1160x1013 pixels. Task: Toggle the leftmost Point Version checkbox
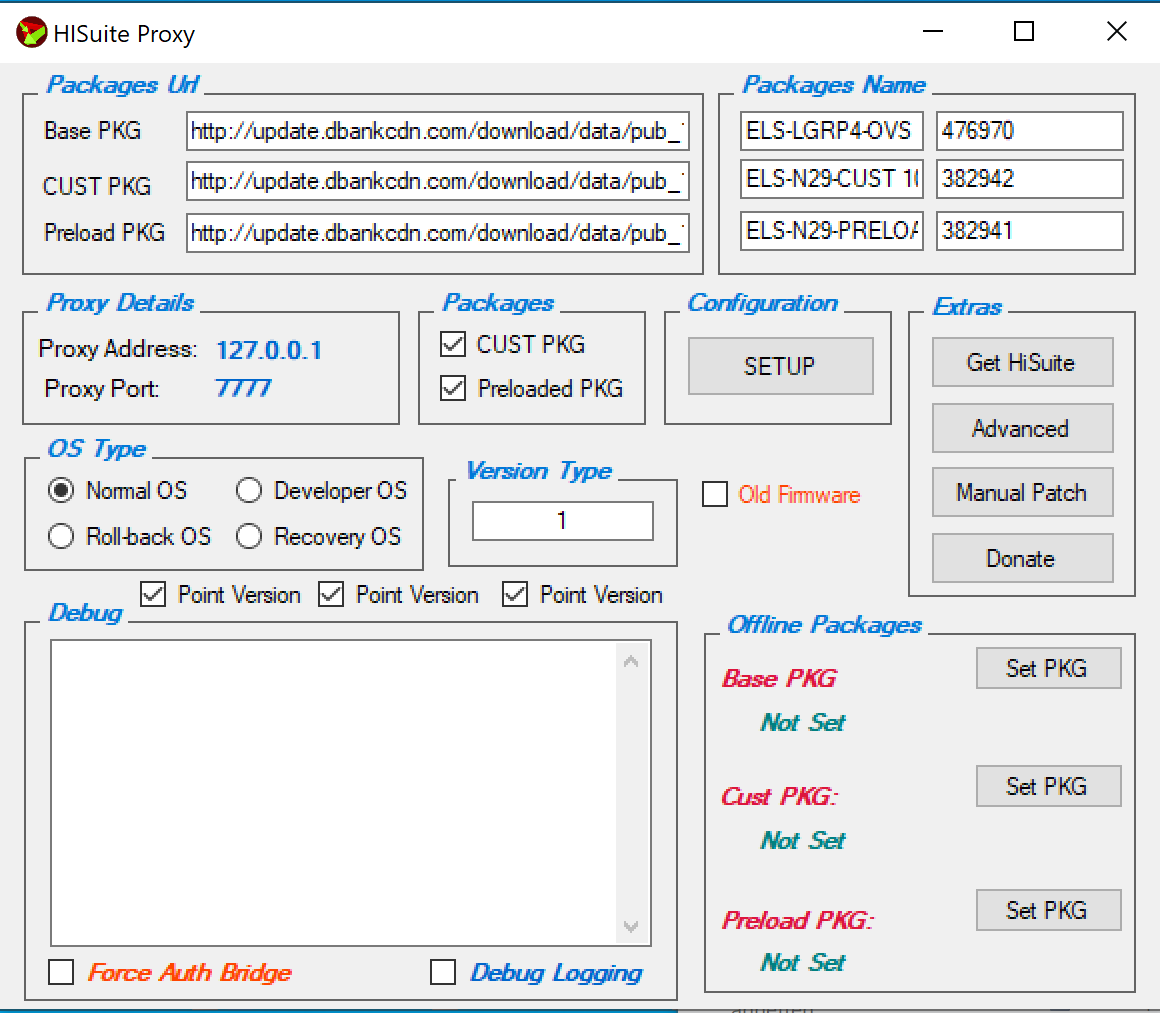(x=153, y=594)
